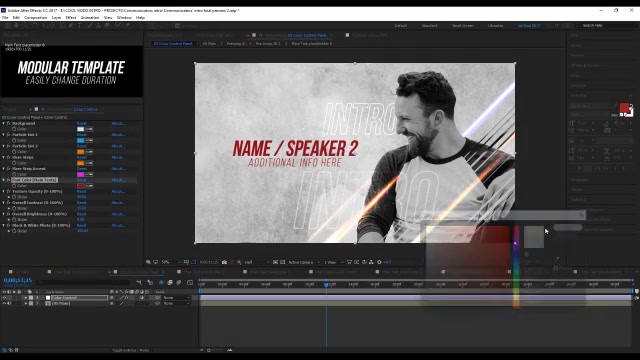This screenshot has width=640, height=360.
Task: Click the snapshot camera icon in viewer
Action: pyautogui.click(x=224, y=262)
